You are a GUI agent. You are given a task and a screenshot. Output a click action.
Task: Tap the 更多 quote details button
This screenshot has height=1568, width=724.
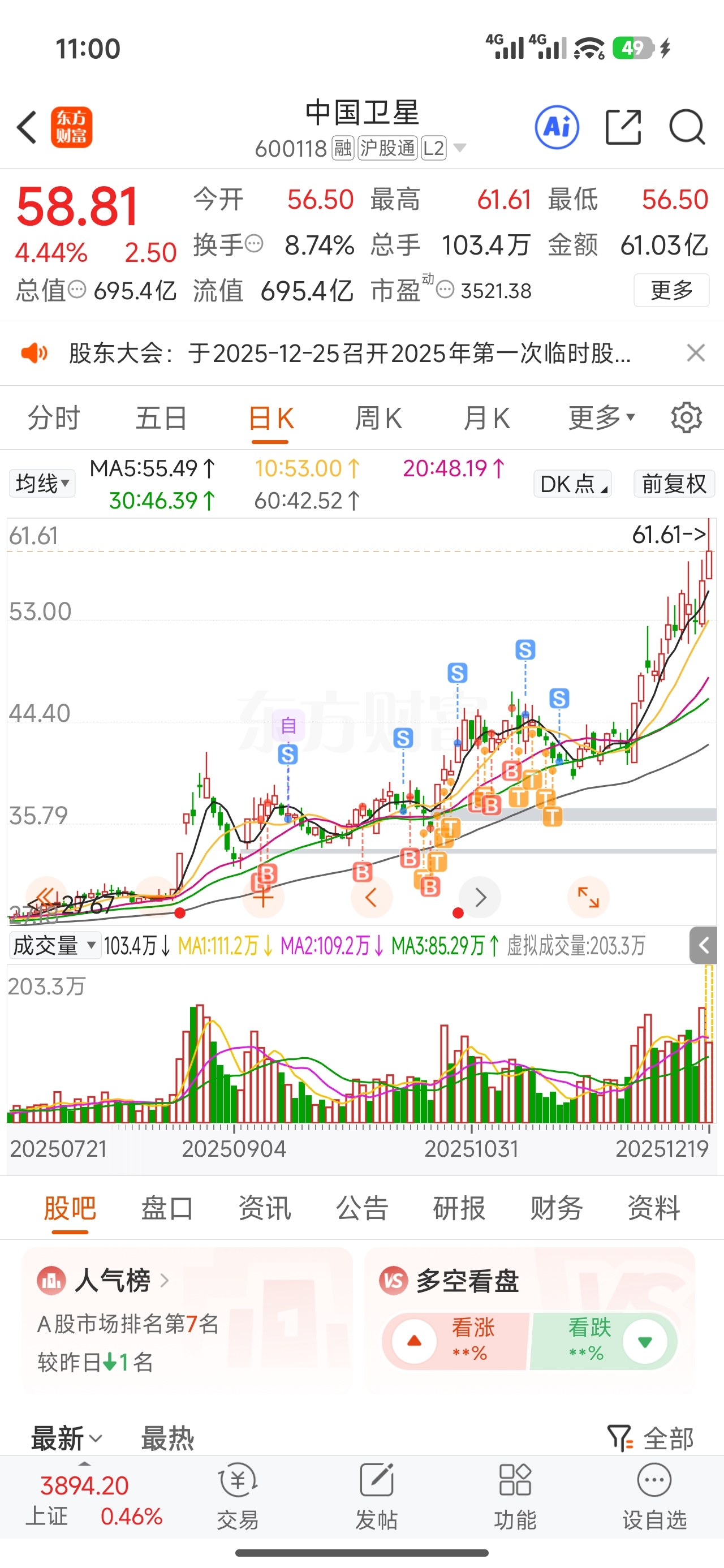point(671,290)
